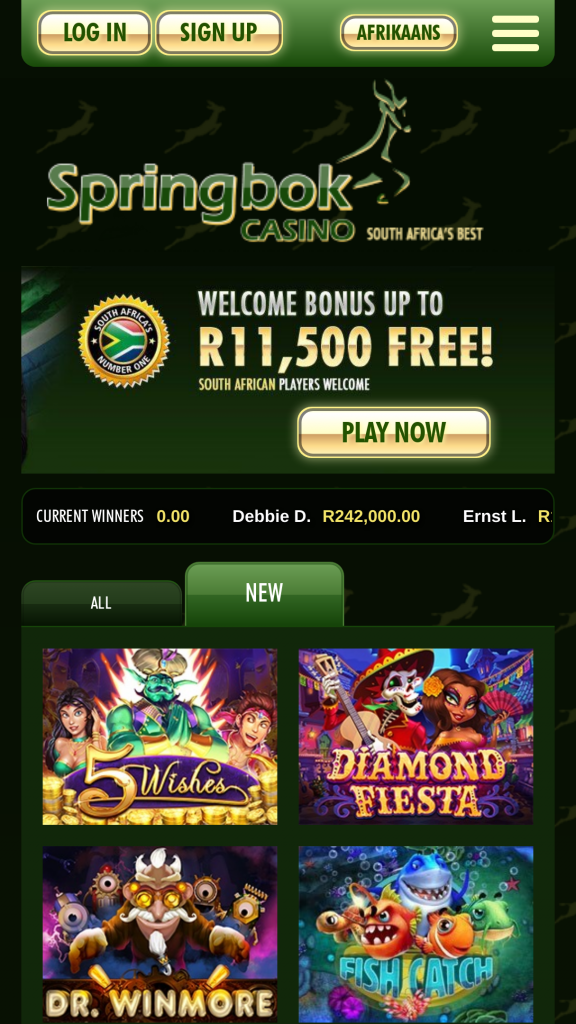Select the ALL games tab

(101, 603)
